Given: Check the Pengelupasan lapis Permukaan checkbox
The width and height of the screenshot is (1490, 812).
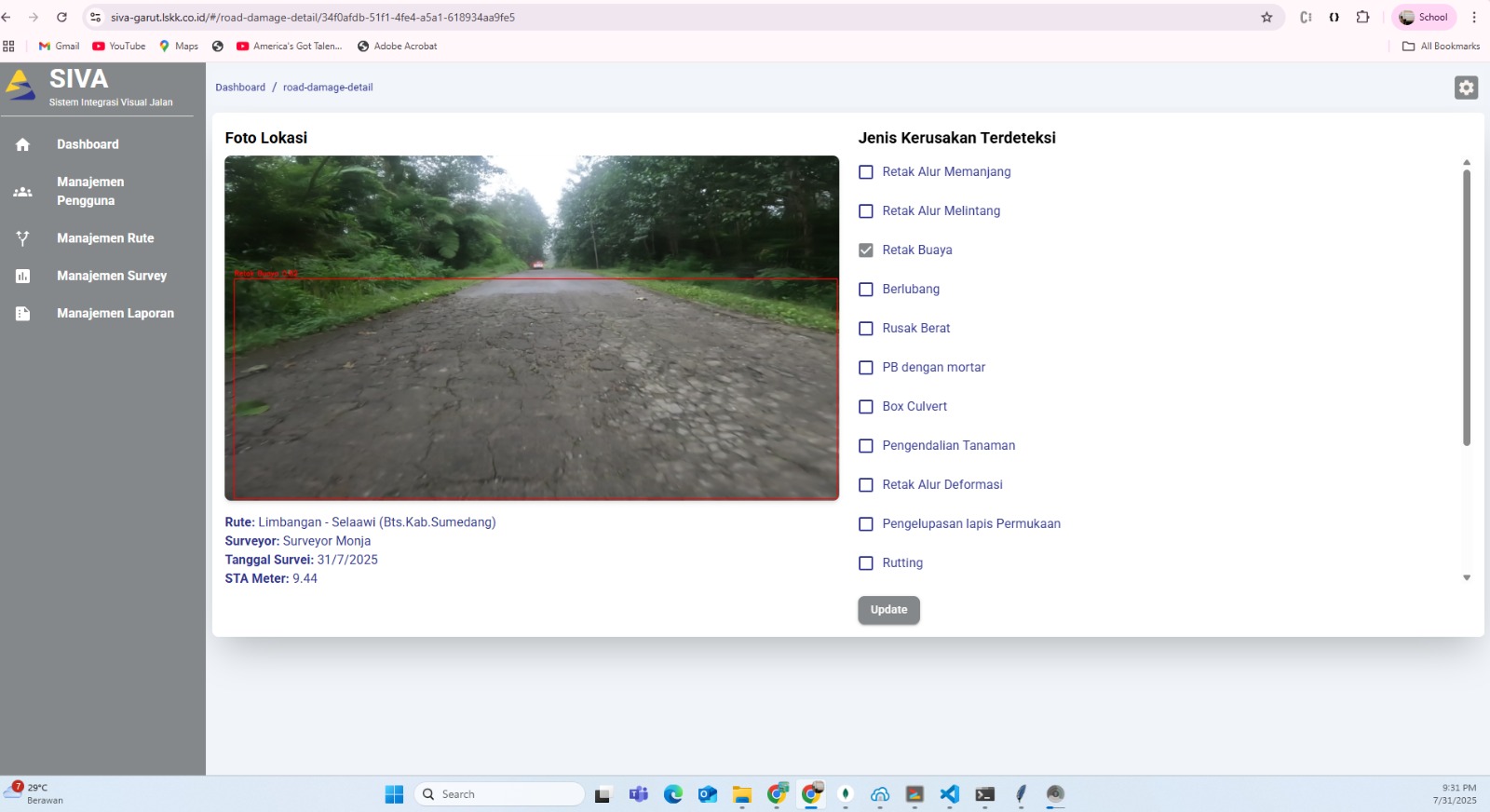Looking at the screenshot, I should click(866, 524).
